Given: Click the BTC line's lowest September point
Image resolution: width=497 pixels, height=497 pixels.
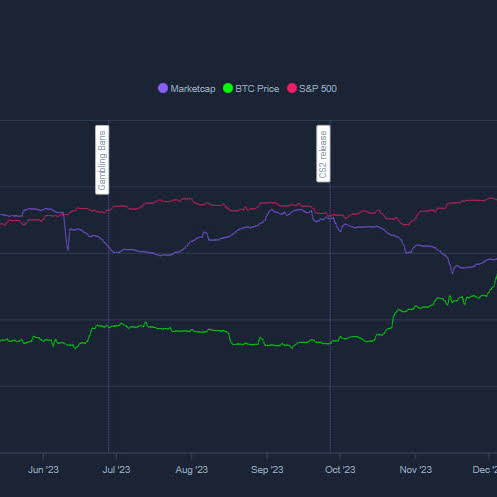Looking at the screenshot, I should (x=292, y=348).
